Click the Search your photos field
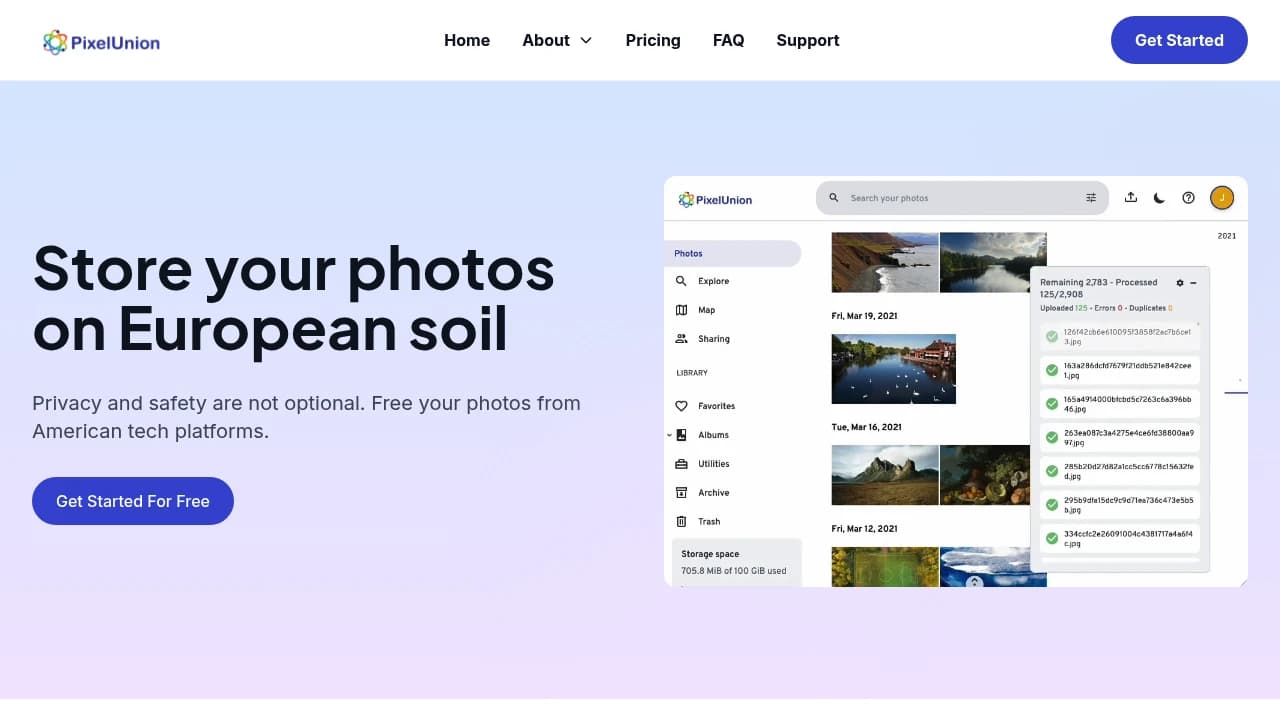1280x720 pixels. (962, 198)
